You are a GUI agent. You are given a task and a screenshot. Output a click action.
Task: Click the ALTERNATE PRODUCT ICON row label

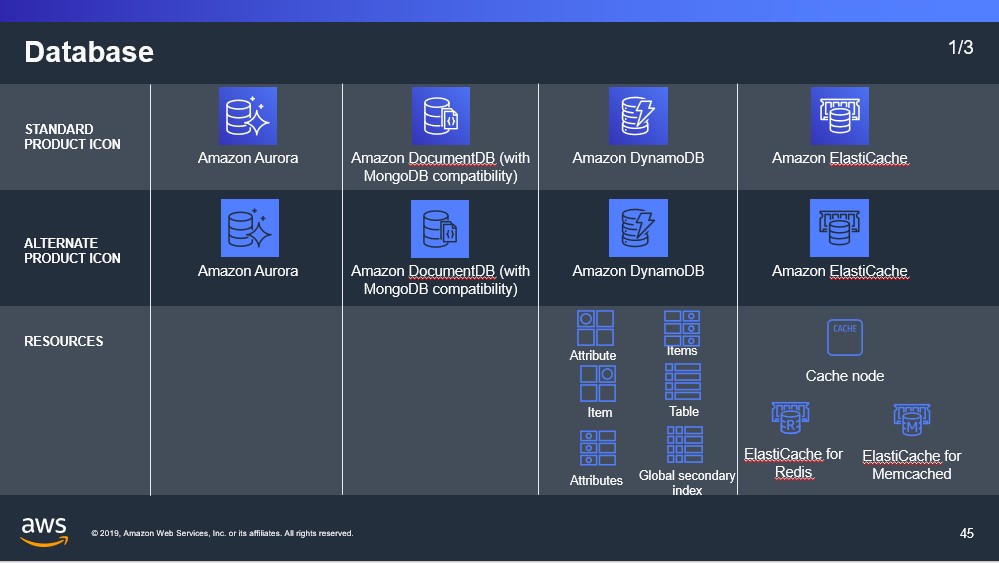72,251
